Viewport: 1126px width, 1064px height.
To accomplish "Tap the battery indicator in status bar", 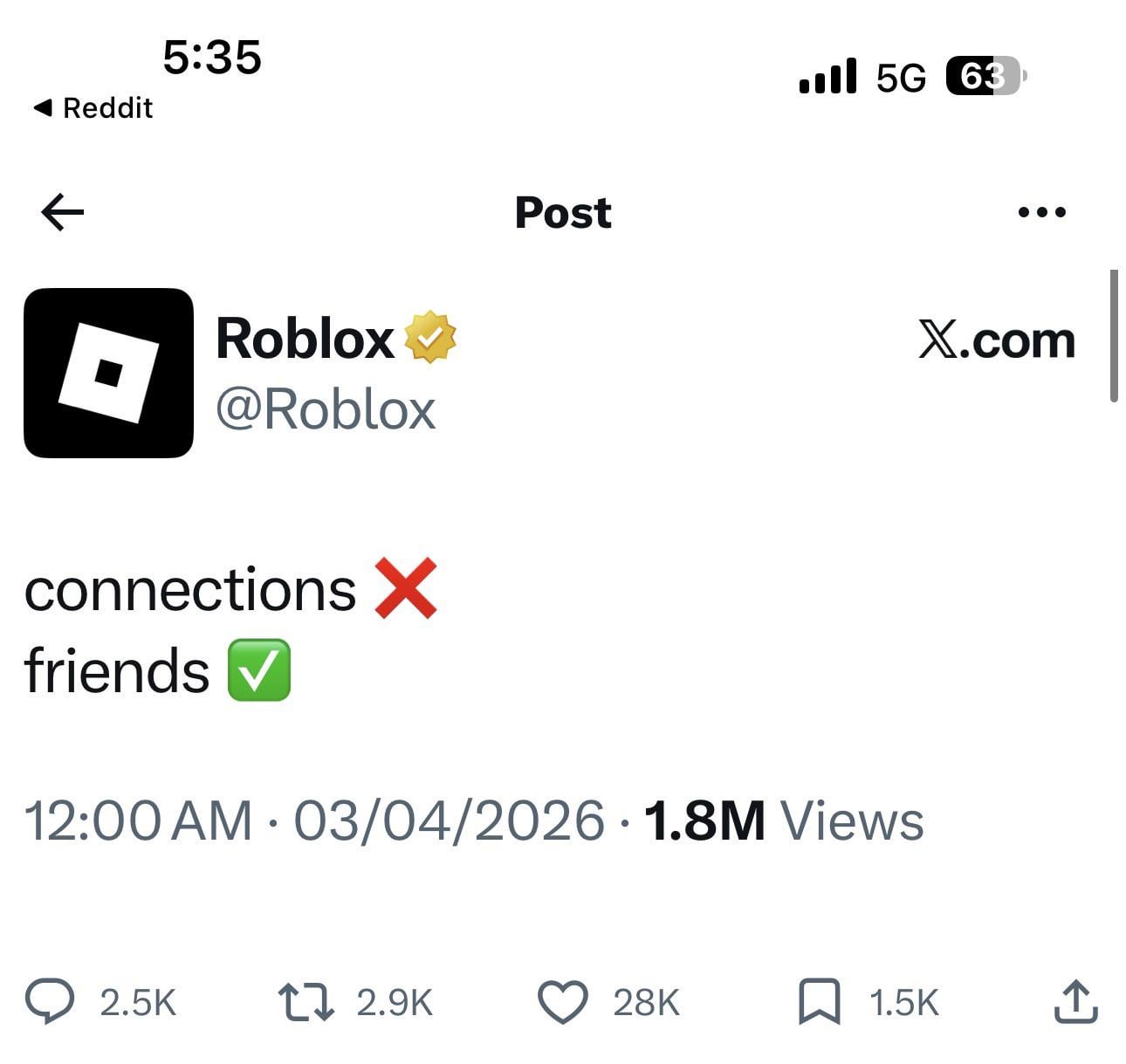I will tap(985, 77).
